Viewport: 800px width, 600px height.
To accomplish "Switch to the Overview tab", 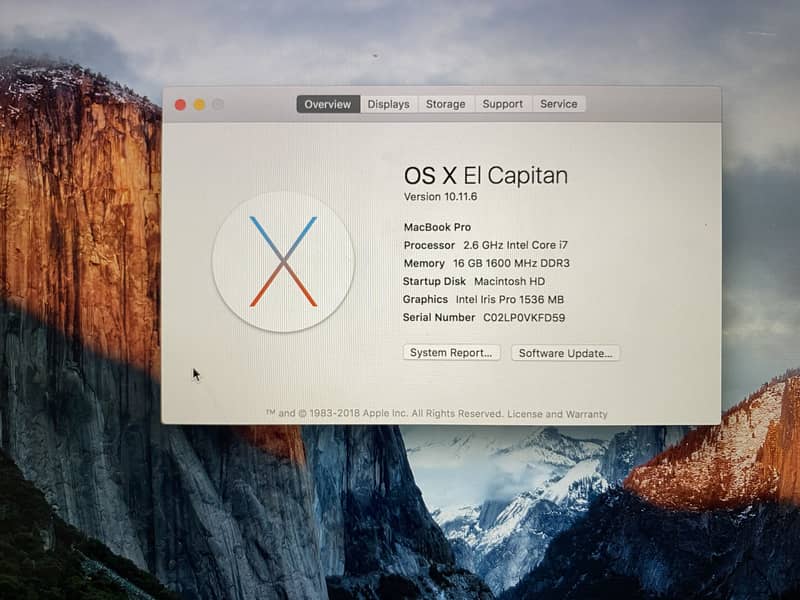I will [x=328, y=104].
